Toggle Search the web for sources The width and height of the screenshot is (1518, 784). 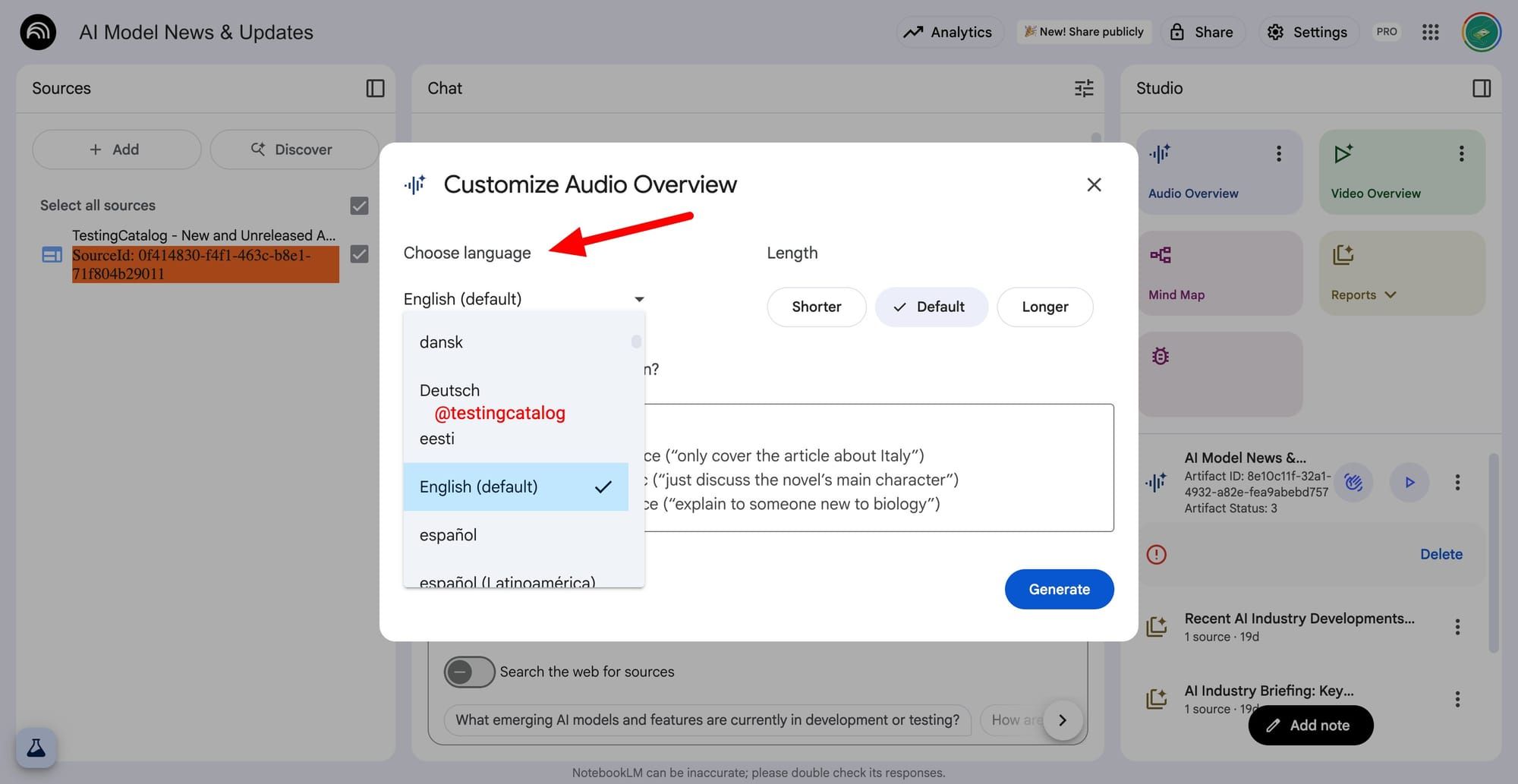point(469,672)
